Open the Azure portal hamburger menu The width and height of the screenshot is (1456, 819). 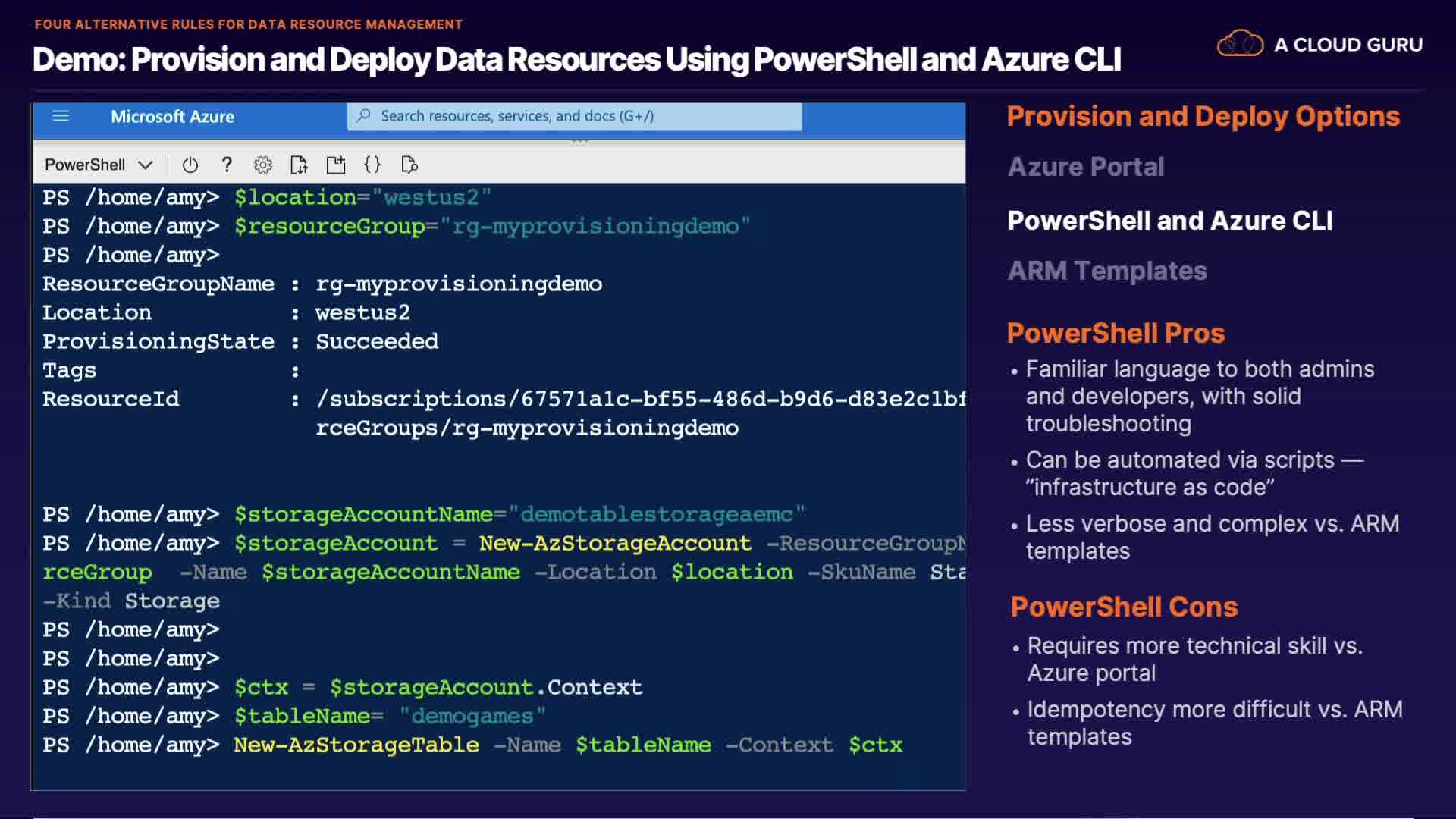tap(61, 116)
